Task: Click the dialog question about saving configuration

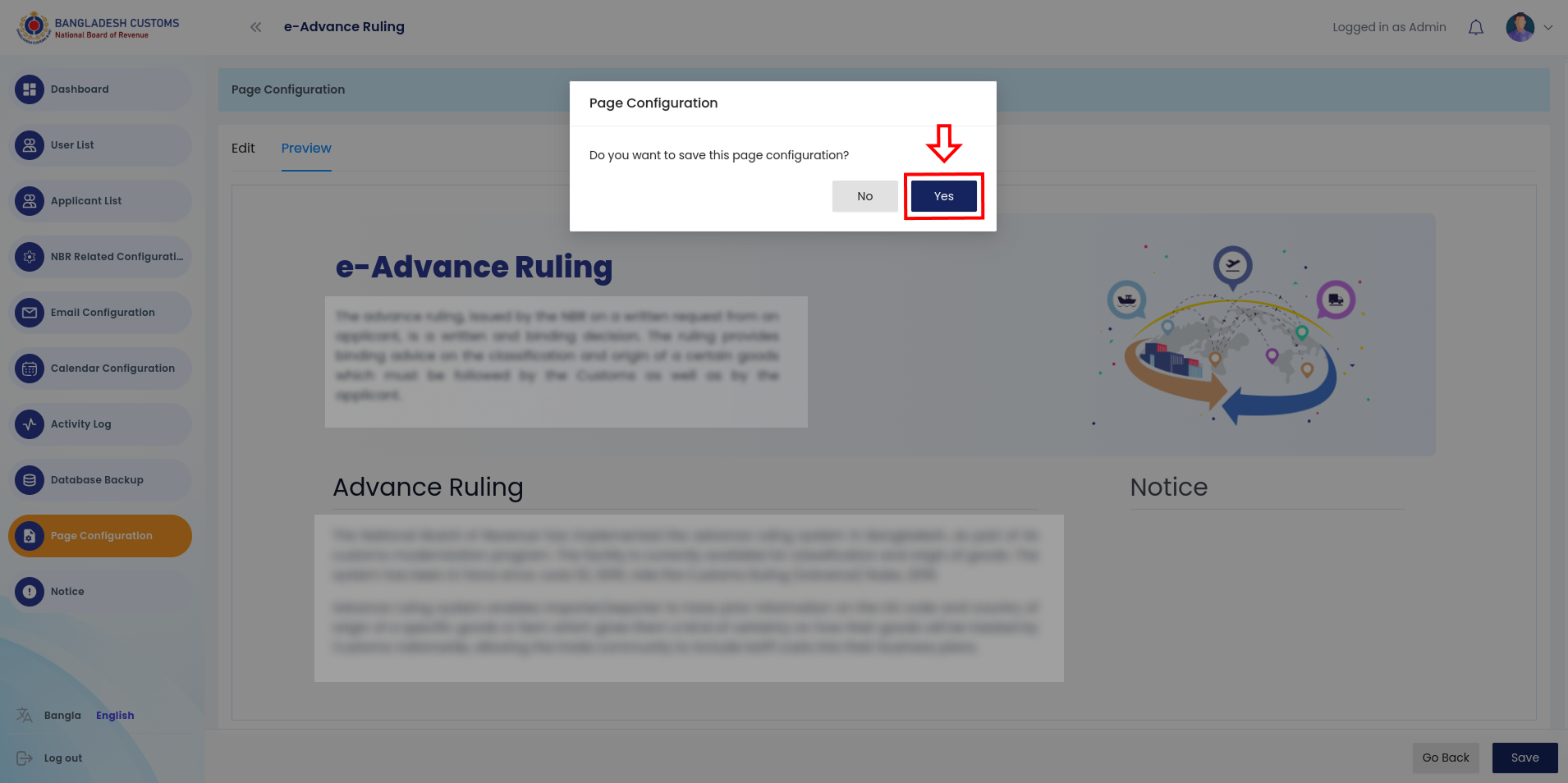Action: 719,155
